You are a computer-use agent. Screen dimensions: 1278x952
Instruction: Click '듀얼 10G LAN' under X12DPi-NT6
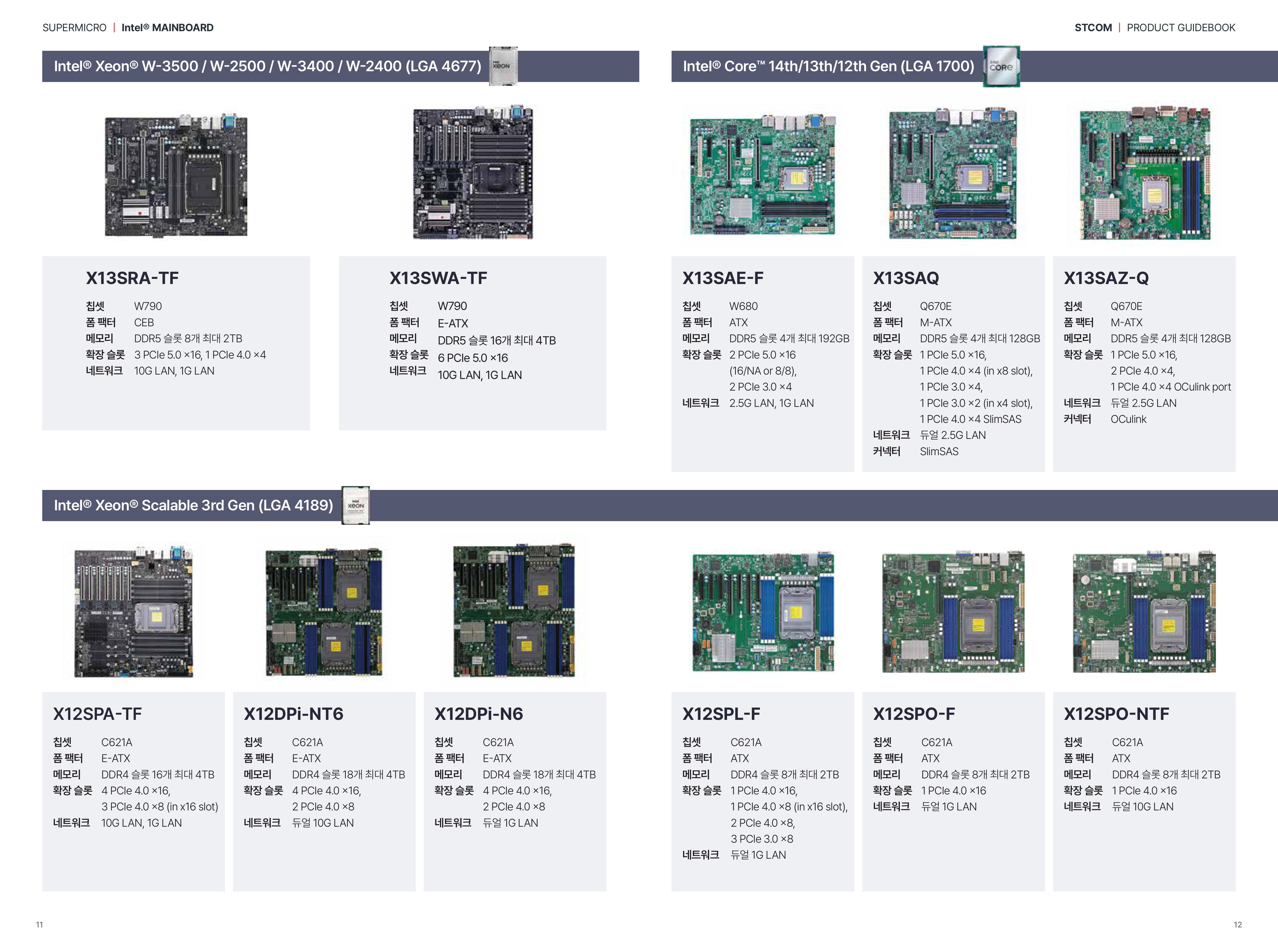(x=323, y=823)
